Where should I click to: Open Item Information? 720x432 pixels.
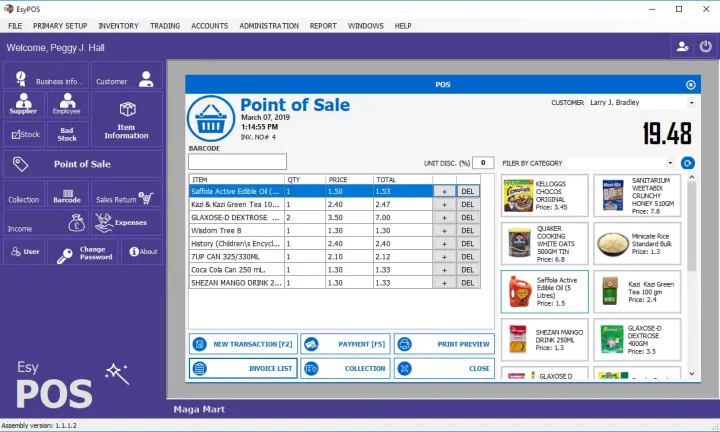pos(127,119)
